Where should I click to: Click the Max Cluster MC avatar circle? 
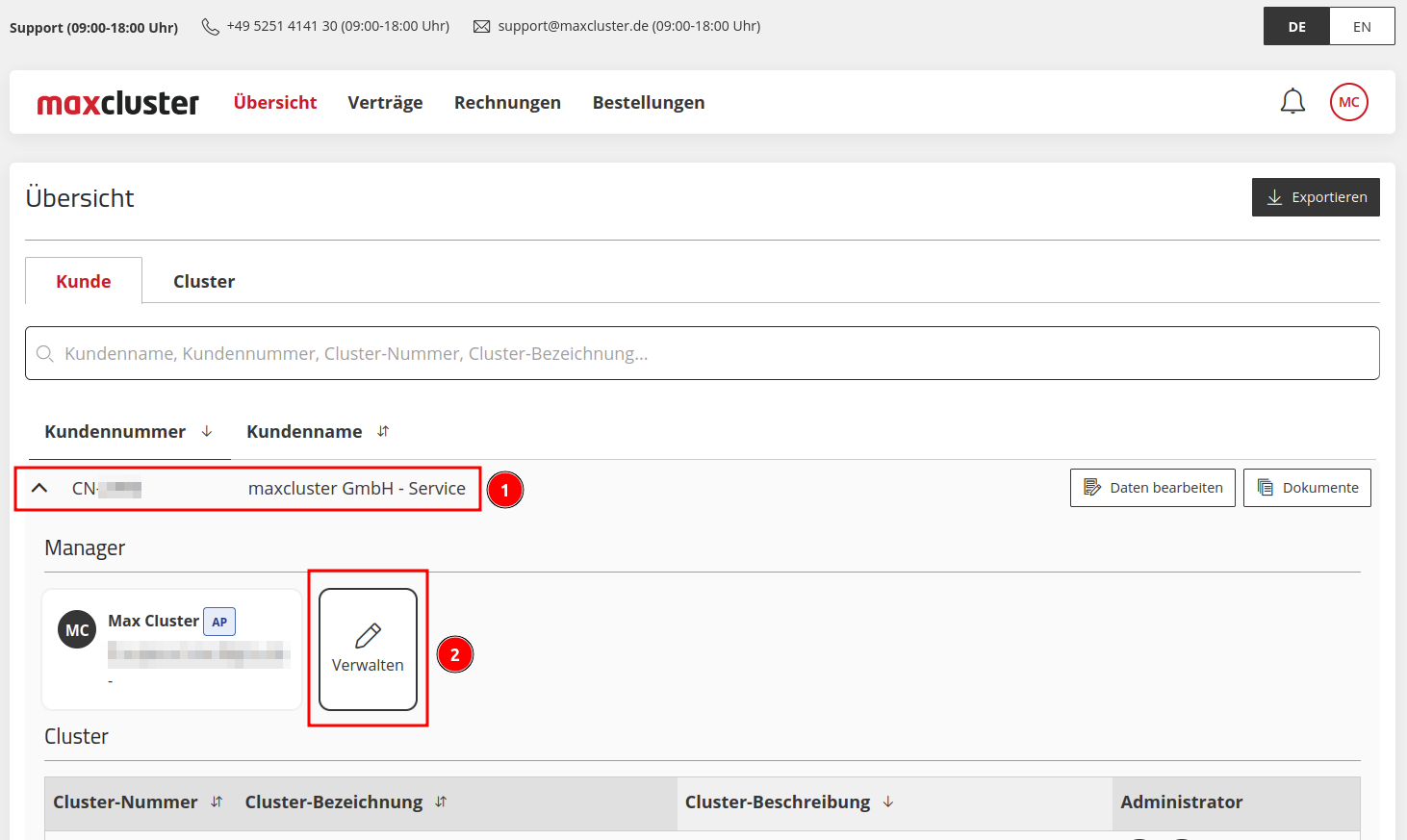tap(77, 630)
